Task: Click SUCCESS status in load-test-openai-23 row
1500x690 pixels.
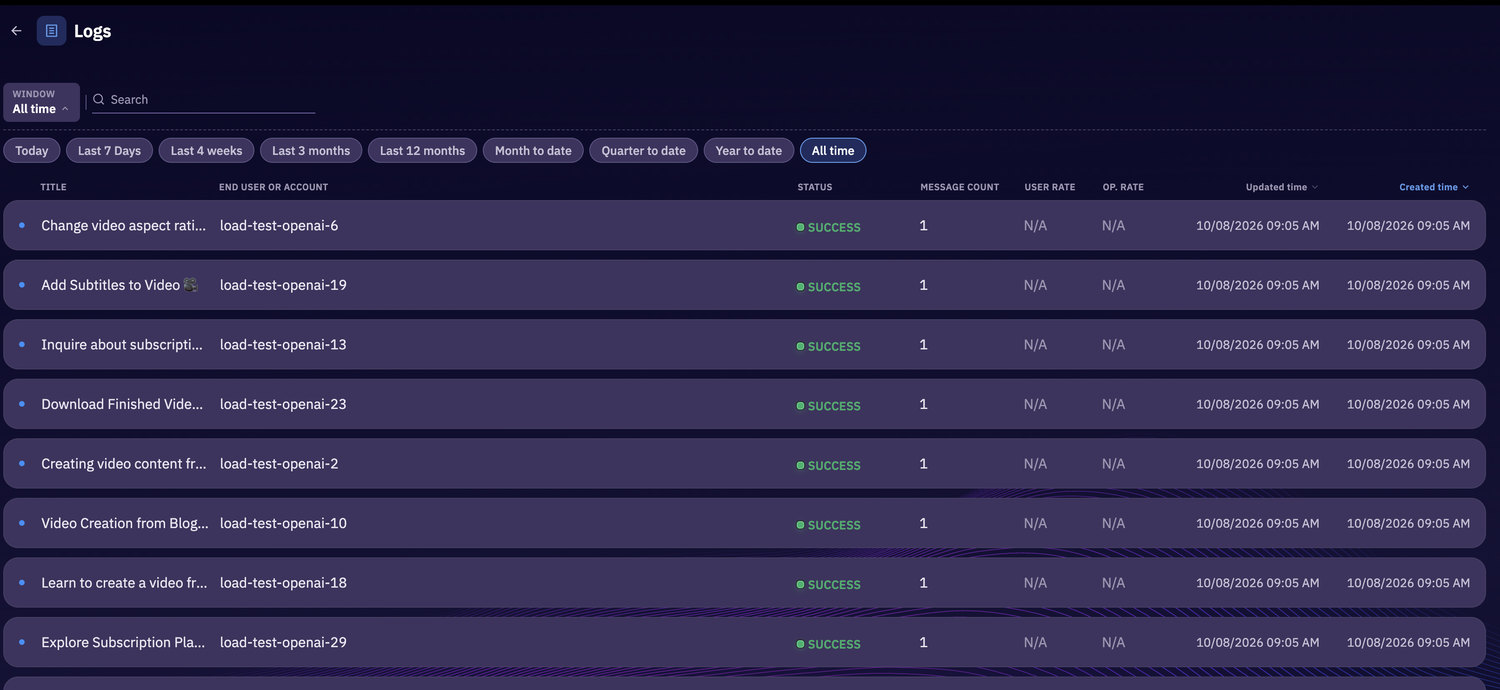Action: pos(829,406)
